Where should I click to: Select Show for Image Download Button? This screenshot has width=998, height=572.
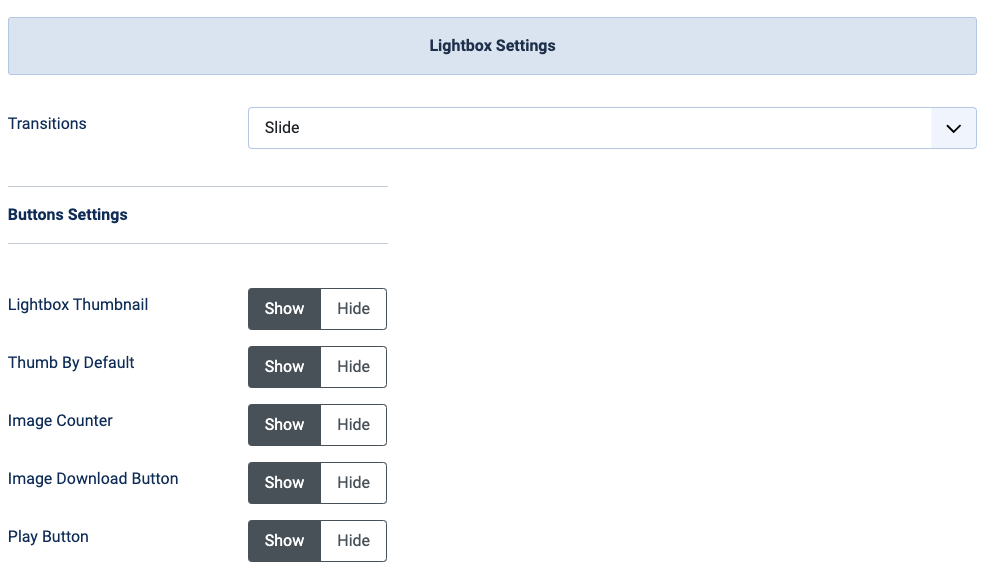(285, 483)
